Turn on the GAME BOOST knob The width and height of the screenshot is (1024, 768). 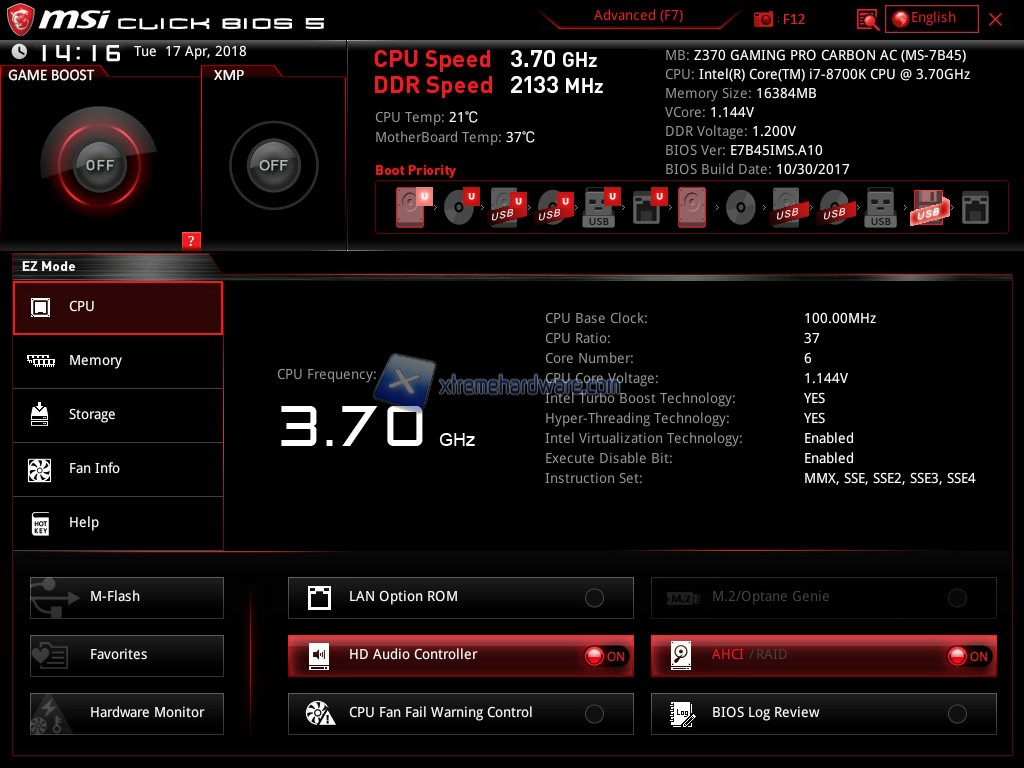tap(100, 165)
